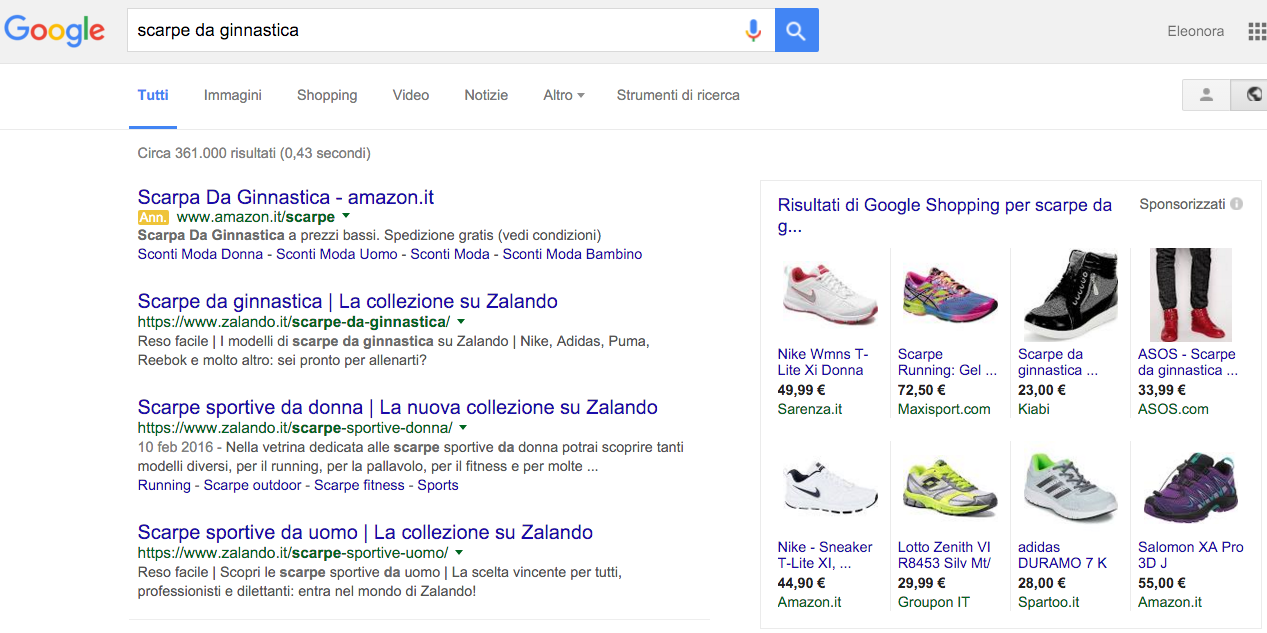Expand arrow next to www.amazon.it/scarpe

tap(346, 216)
